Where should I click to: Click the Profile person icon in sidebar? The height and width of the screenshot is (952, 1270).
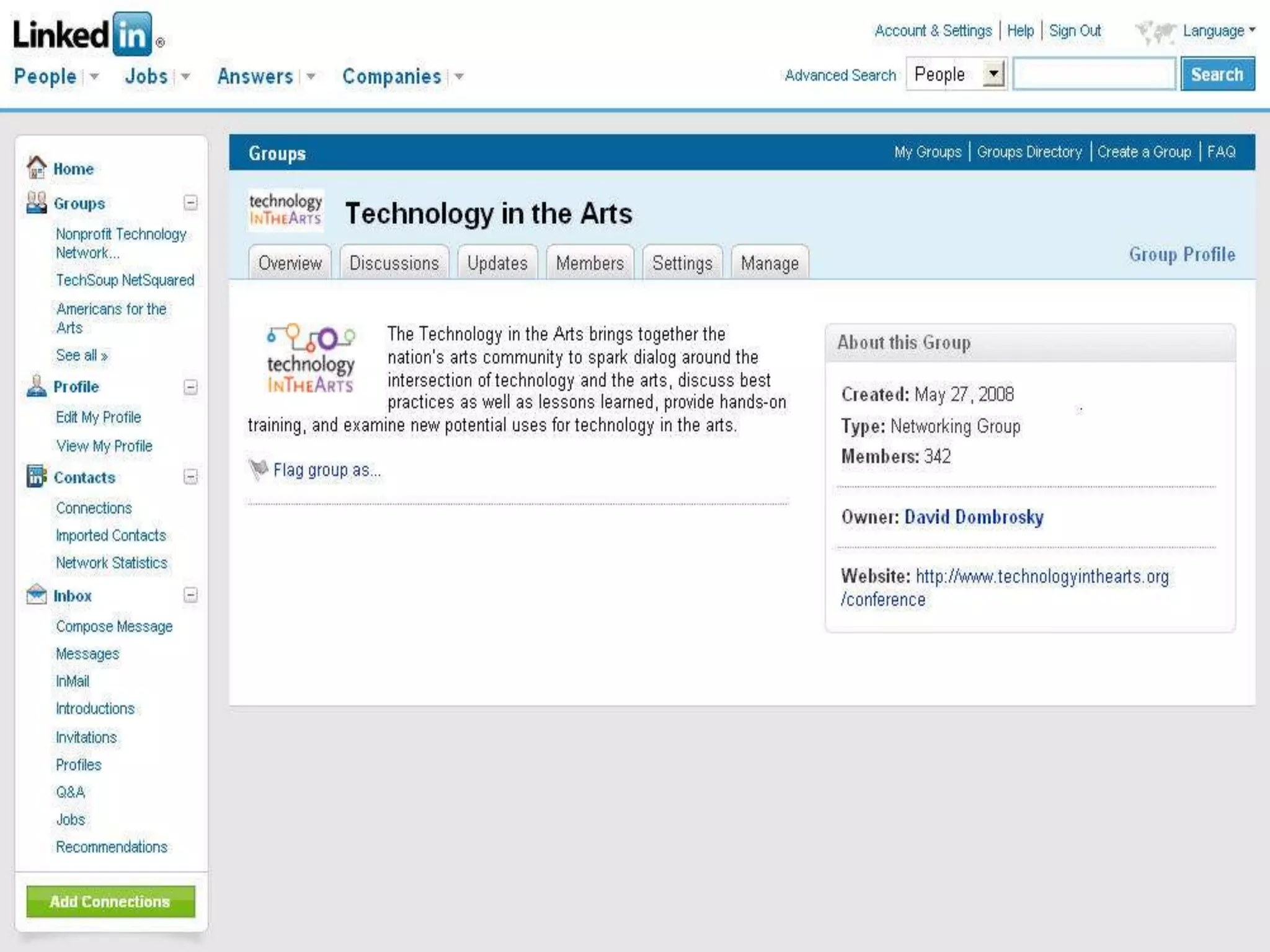[37, 386]
